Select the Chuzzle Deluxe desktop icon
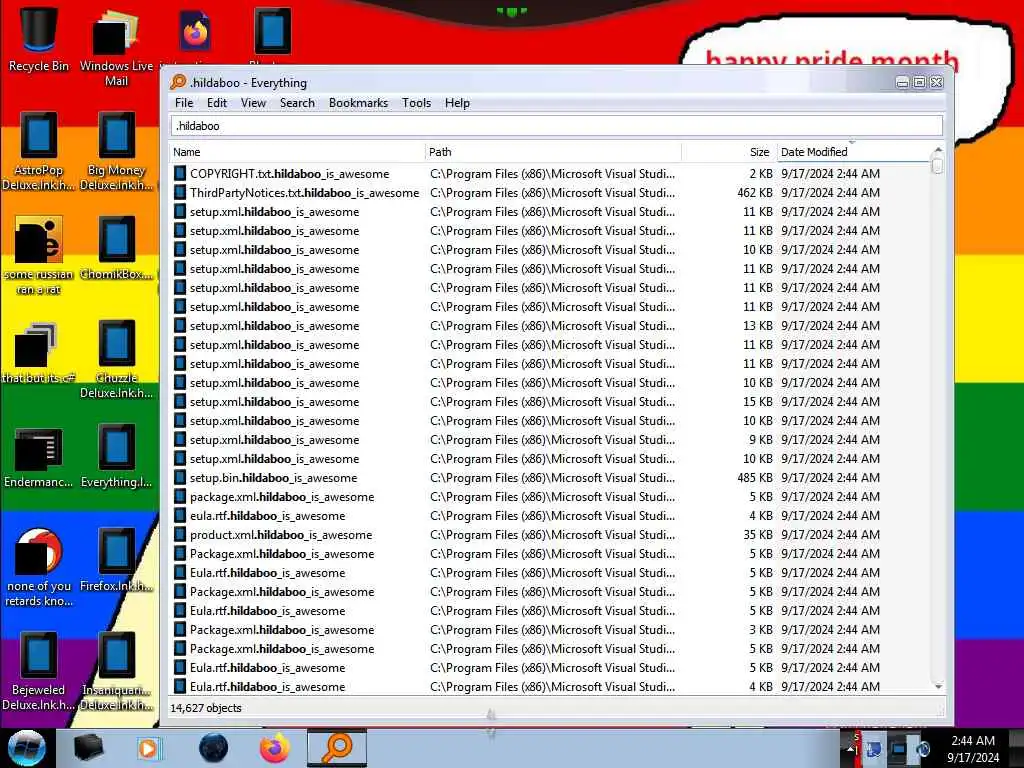Viewport: 1024px width, 768px height. 116,359
